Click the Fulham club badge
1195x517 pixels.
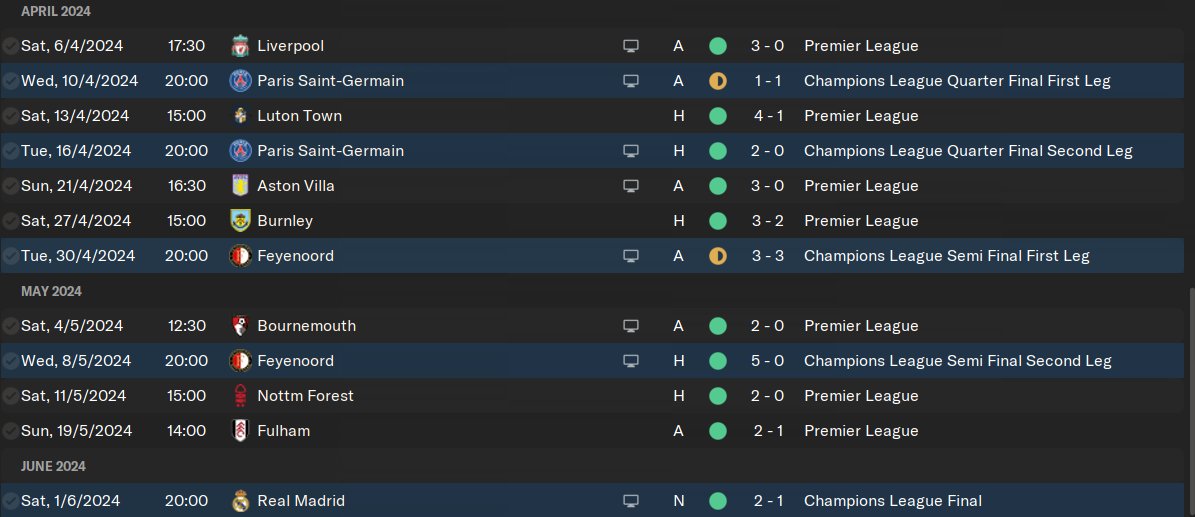pos(240,431)
